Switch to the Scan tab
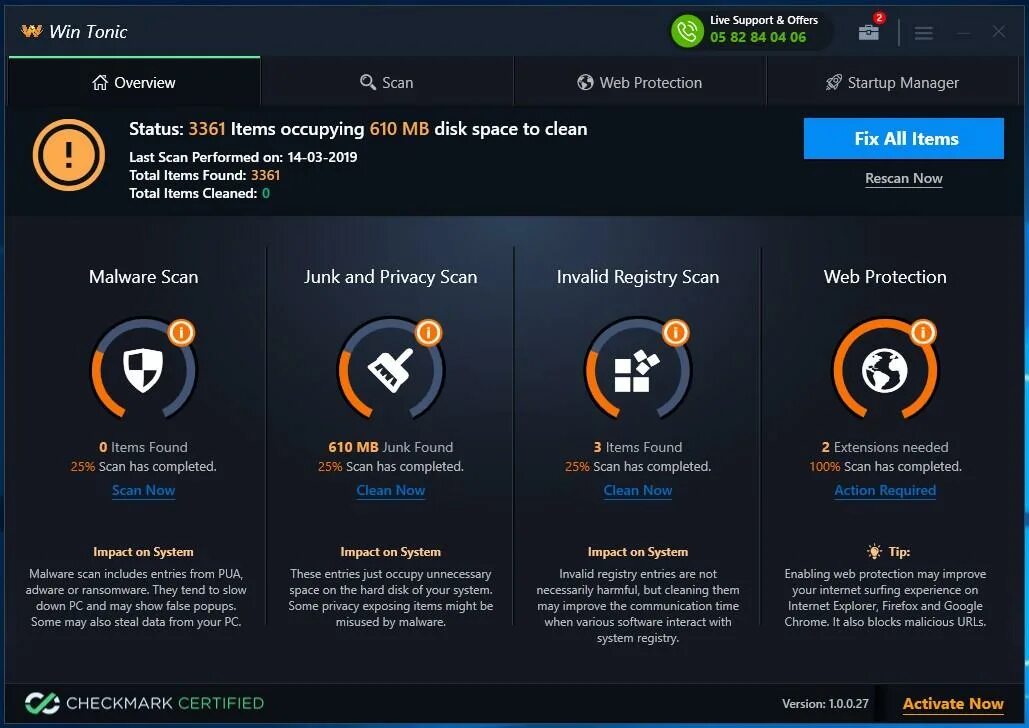This screenshot has width=1029, height=728. click(x=387, y=82)
